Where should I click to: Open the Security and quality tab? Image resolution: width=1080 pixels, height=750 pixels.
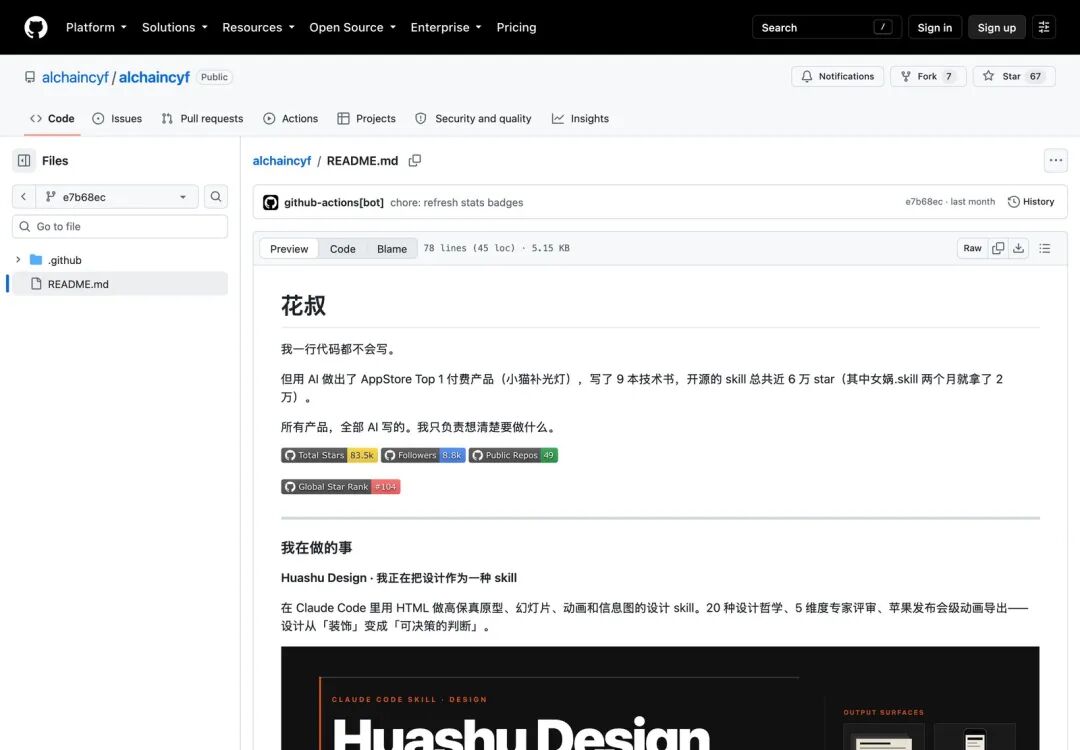473,118
